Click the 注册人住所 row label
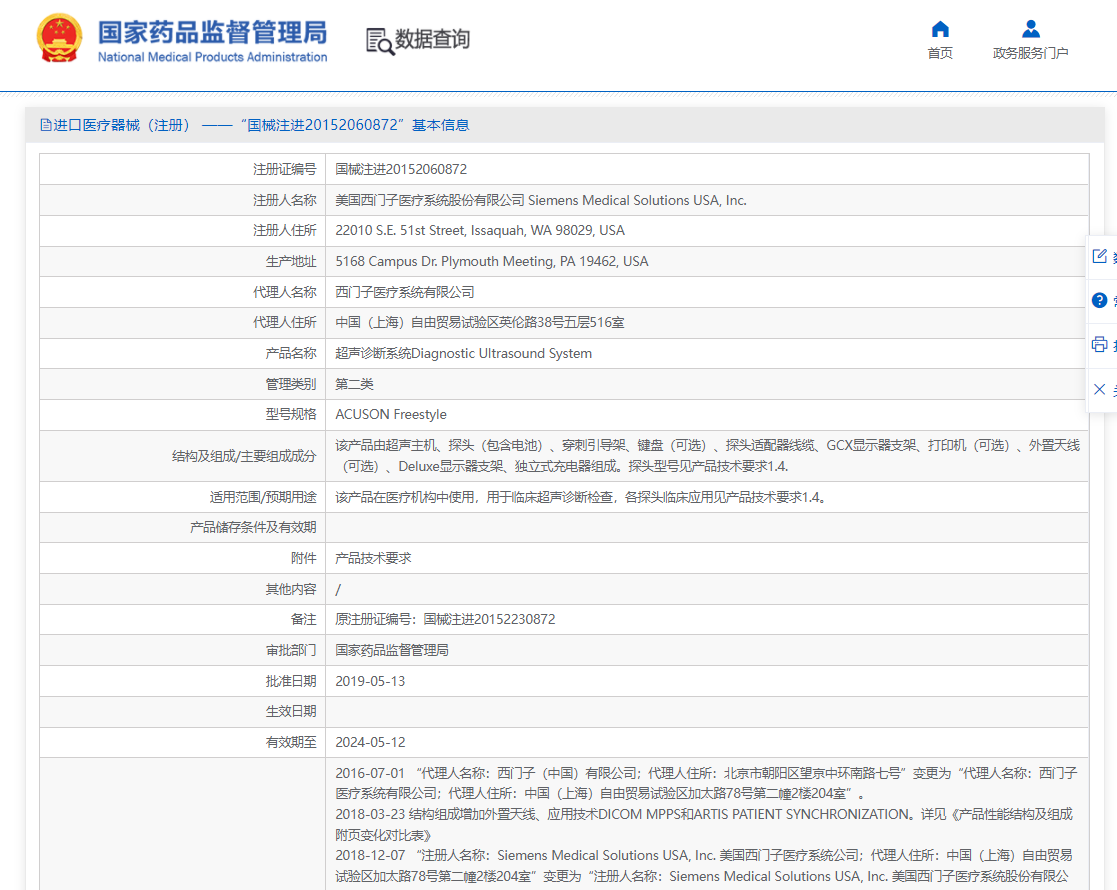The width and height of the screenshot is (1117, 890). (x=284, y=231)
